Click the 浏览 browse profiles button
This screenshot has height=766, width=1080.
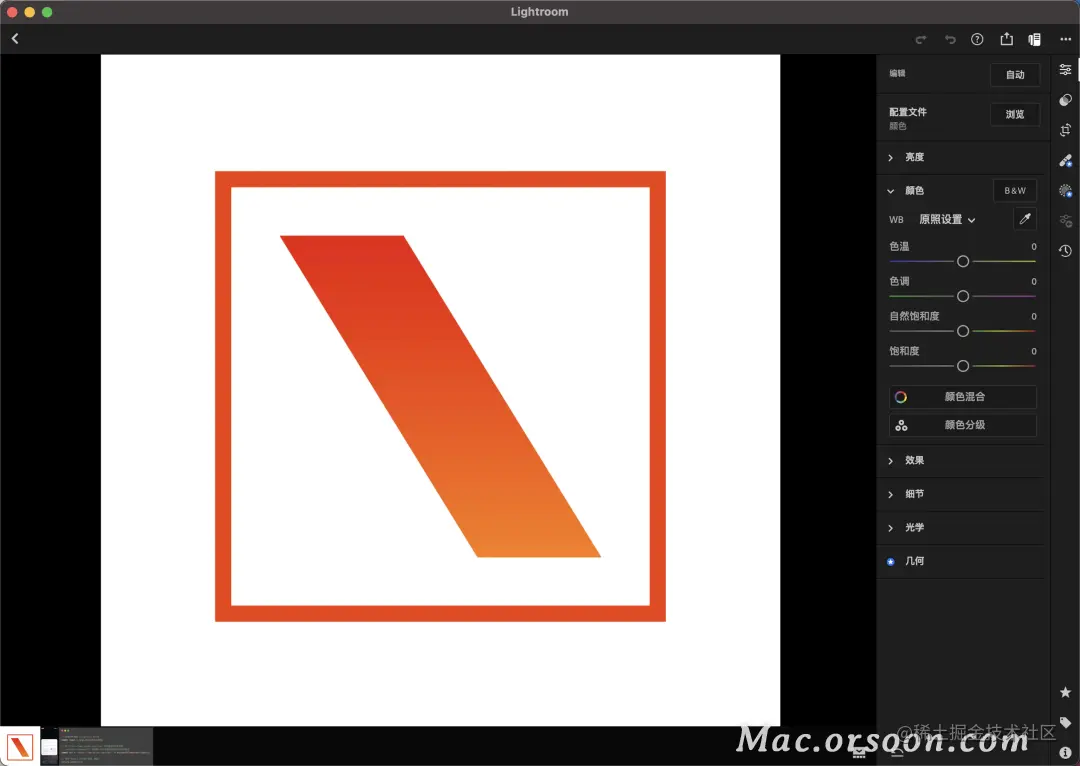(x=1015, y=114)
